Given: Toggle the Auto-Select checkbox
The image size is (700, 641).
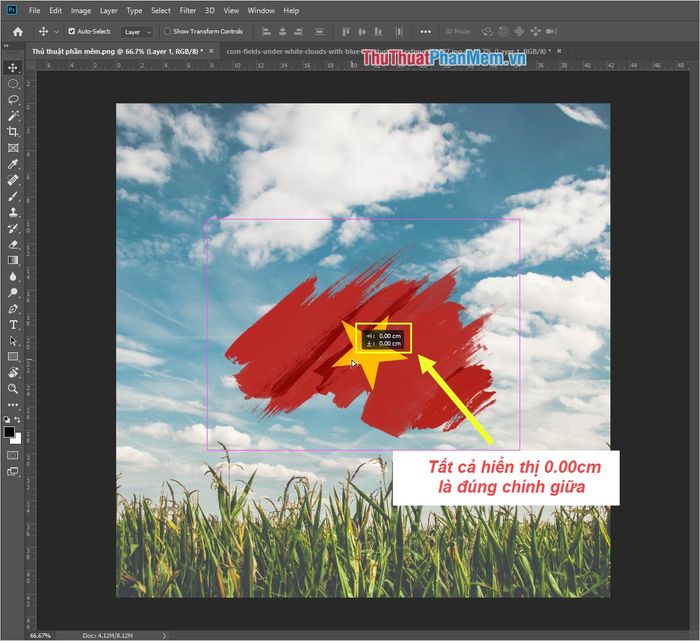Looking at the screenshot, I should (71, 31).
